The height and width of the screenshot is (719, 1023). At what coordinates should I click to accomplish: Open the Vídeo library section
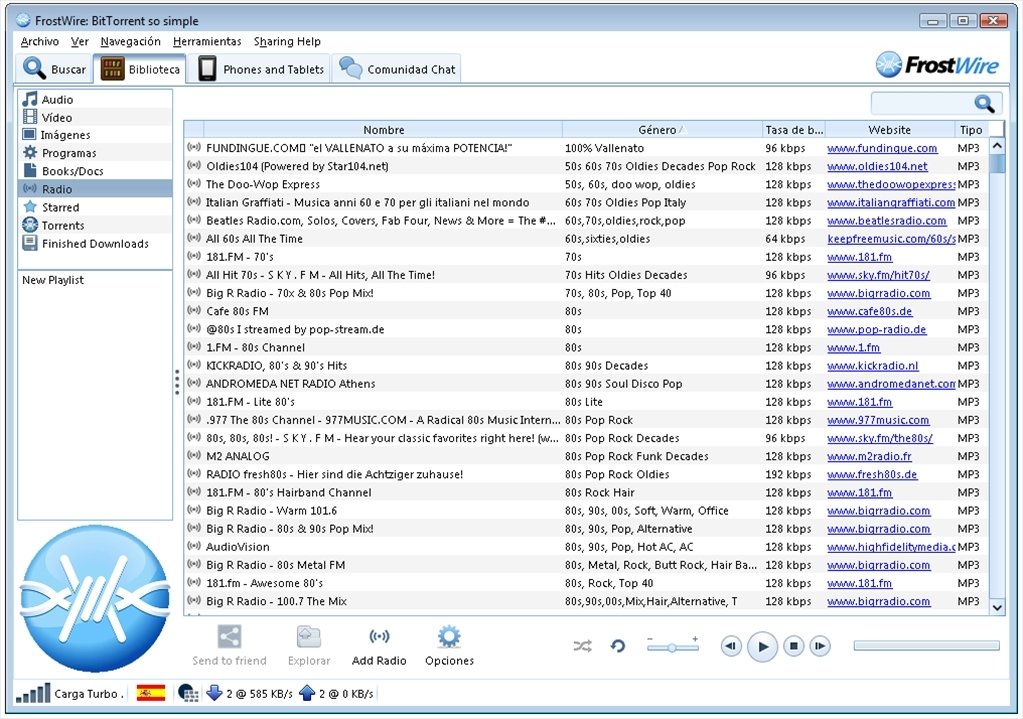click(95, 117)
